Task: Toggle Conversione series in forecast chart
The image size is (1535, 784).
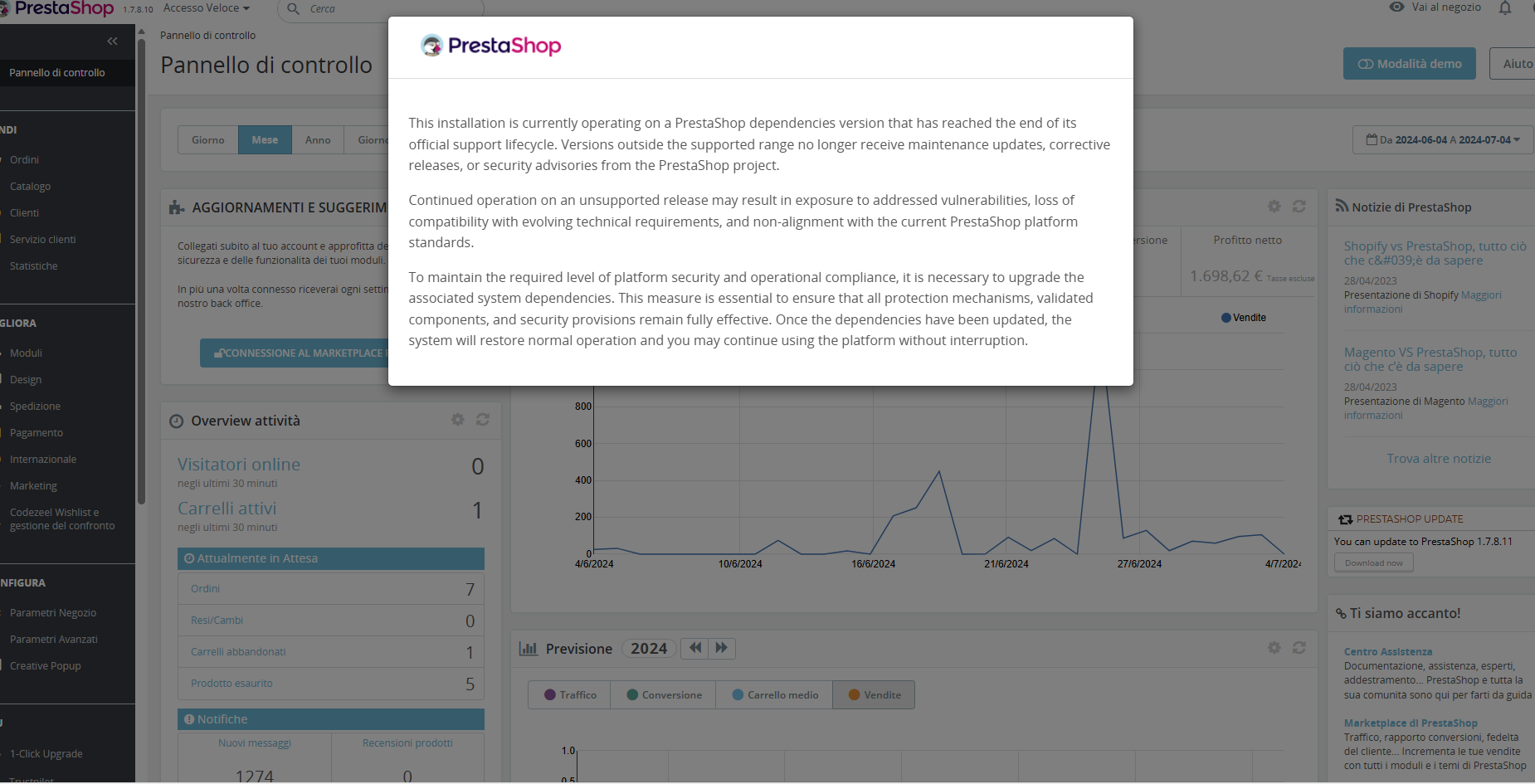Action: (x=664, y=695)
